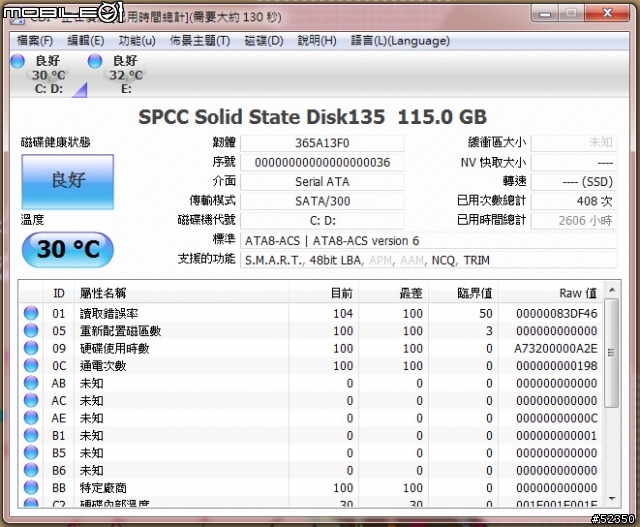
Task: Click status orb of attribute 09 硬碟使用時數
Action: [x=31, y=348]
